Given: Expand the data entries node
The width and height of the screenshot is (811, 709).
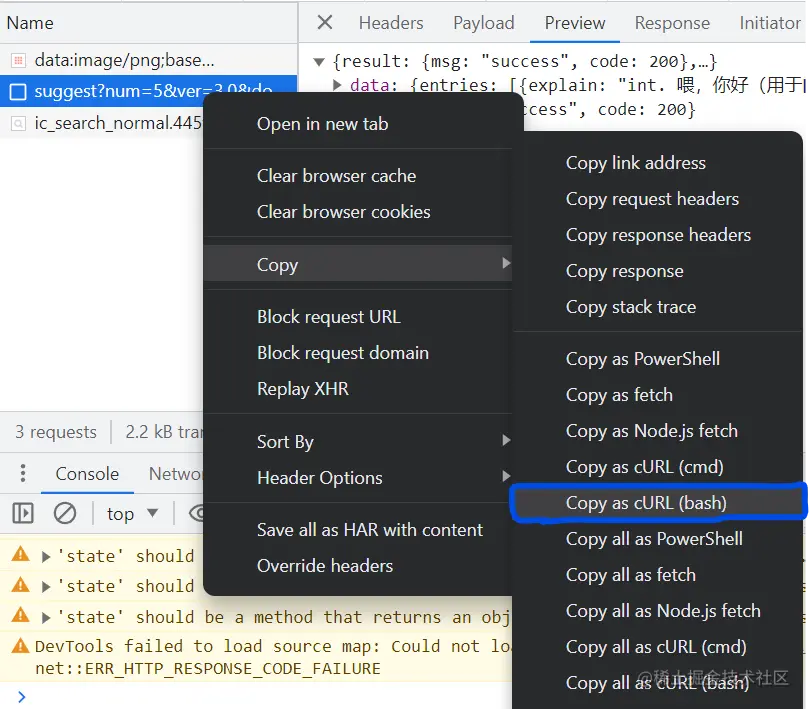Looking at the screenshot, I should point(337,85).
